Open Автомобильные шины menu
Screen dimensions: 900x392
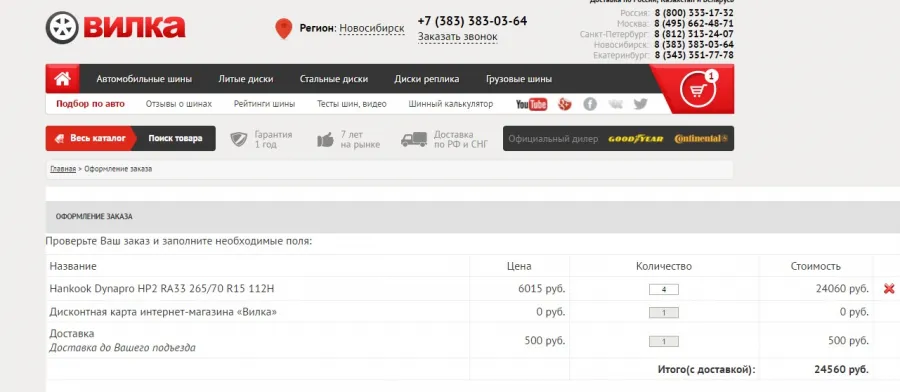pyautogui.click(x=144, y=79)
